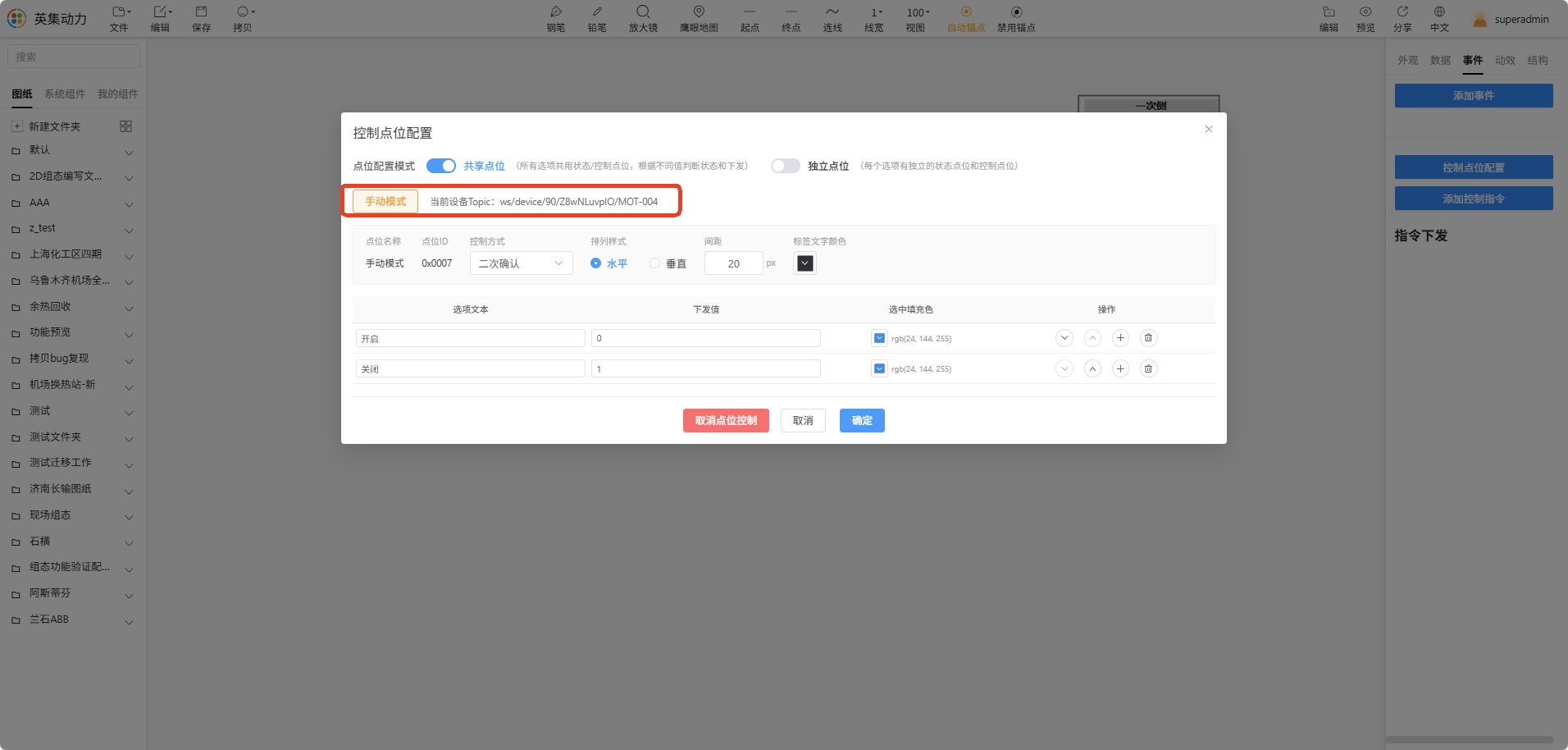This screenshot has width=1568, height=750.
Task: Move the 开启 option row down
Action: click(x=1064, y=338)
